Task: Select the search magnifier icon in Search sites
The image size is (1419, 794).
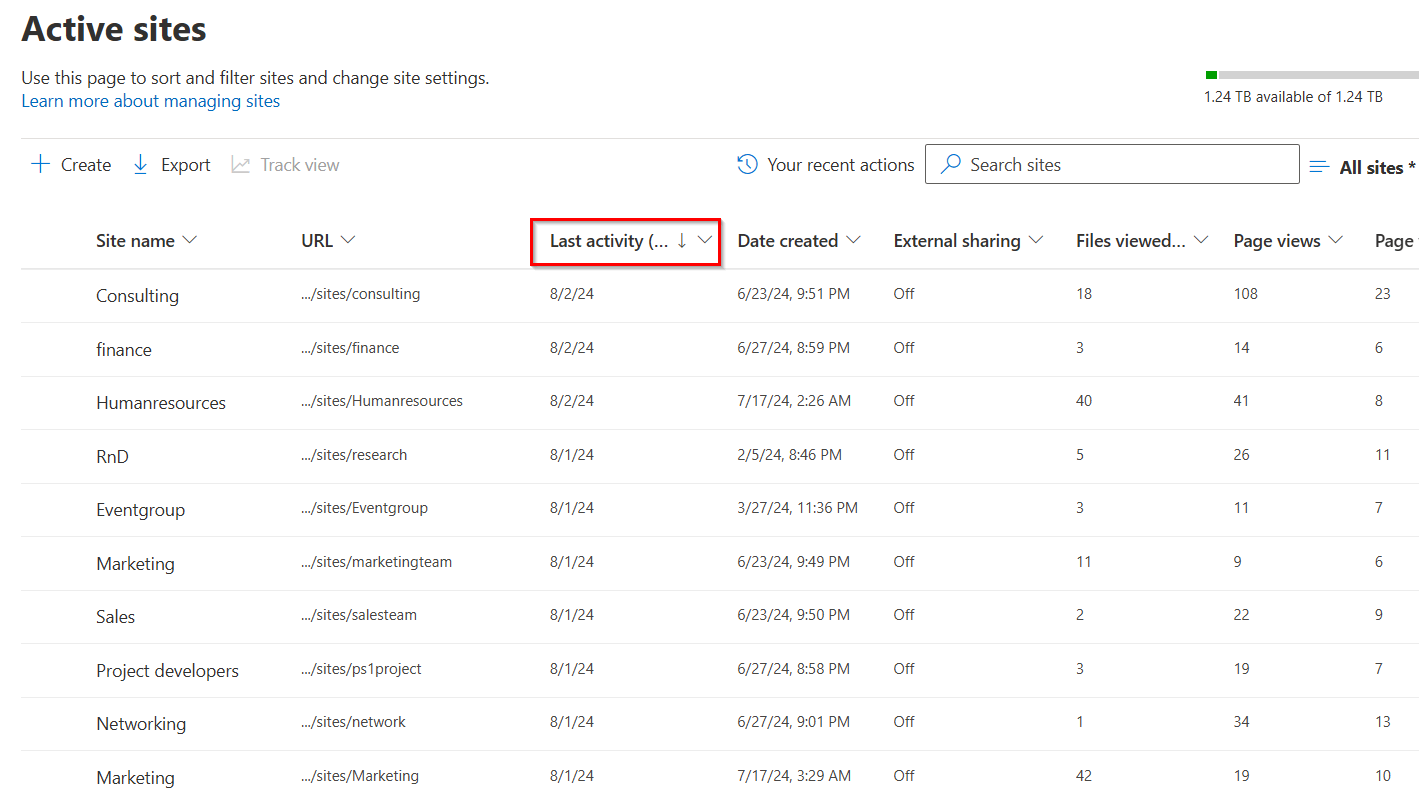Action: coord(953,164)
